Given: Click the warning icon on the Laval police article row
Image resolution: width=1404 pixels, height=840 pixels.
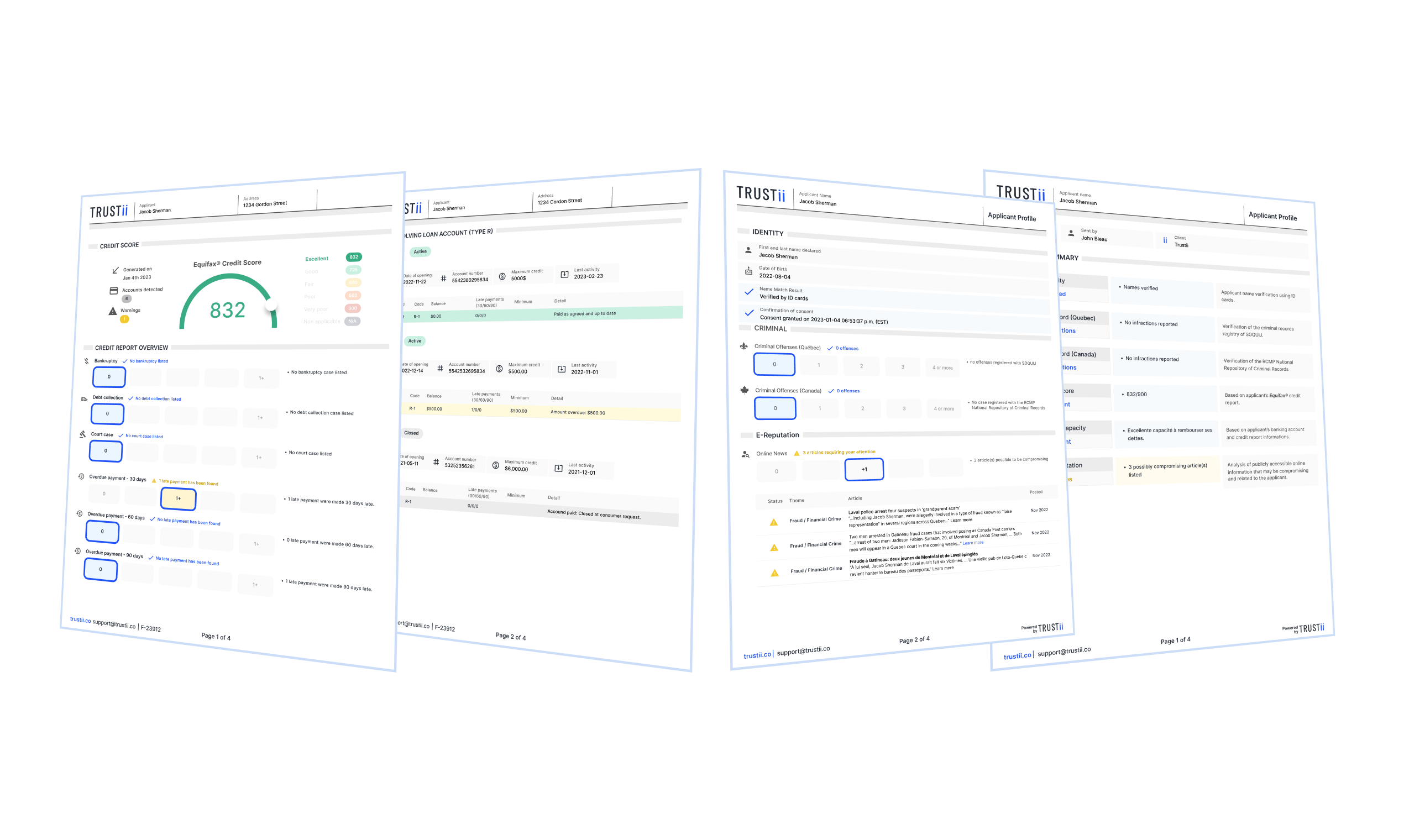Looking at the screenshot, I should pyautogui.click(x=773, y=522).
